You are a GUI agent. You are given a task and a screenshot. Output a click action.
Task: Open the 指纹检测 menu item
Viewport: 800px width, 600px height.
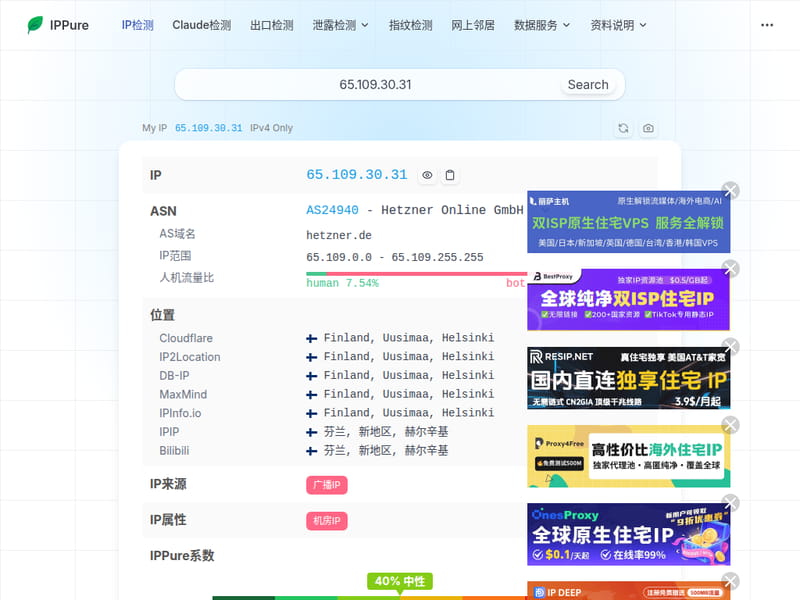(411, 25)
